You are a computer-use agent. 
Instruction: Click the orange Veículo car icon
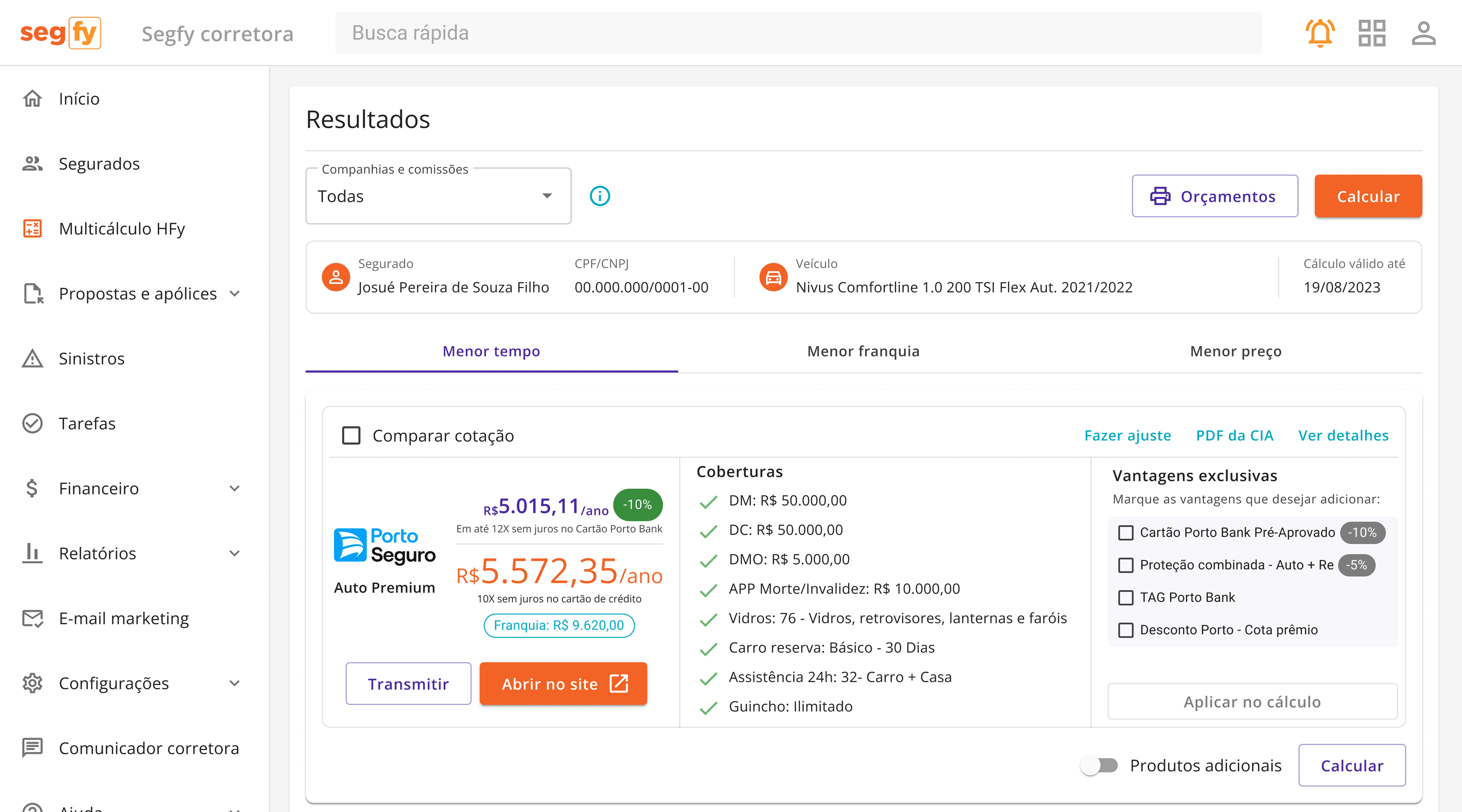(773, 277)
